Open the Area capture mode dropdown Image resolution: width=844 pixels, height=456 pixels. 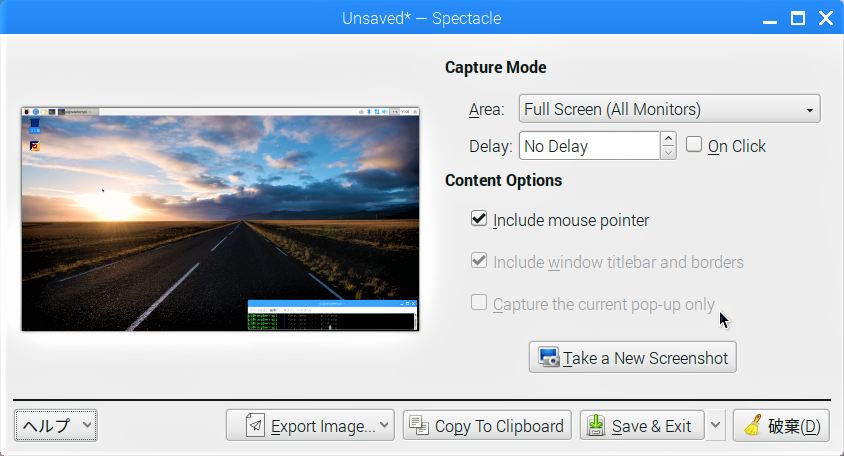click(670, 109)
